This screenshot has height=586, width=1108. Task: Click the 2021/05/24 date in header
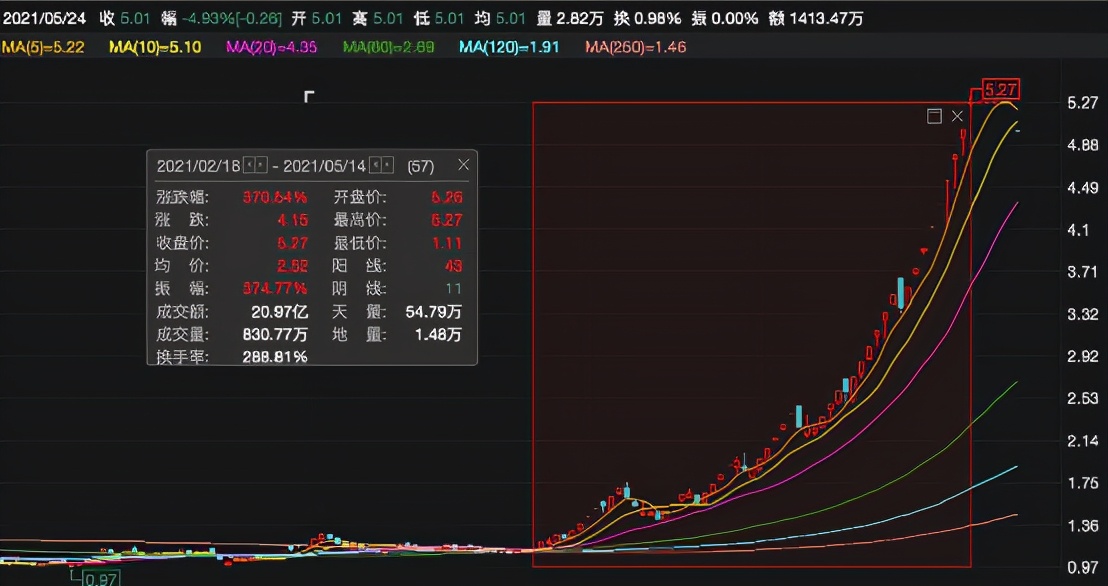pyautogui.click(x=43, y=19)
